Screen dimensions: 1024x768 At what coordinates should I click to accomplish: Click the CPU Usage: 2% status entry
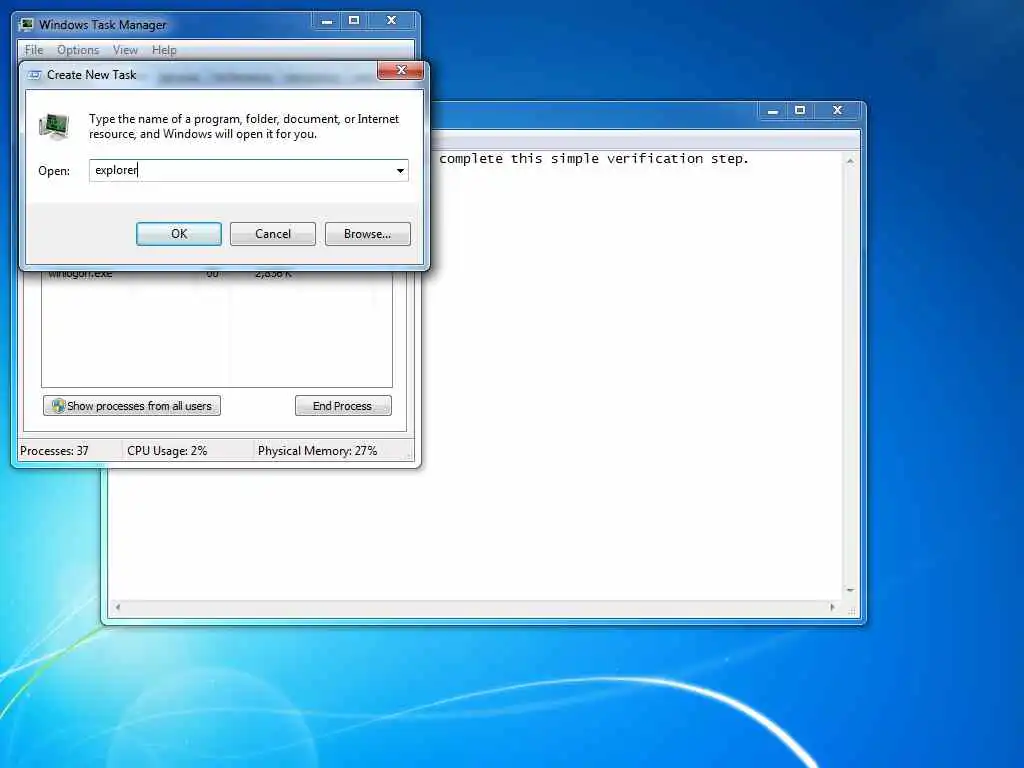click(167, 451)
